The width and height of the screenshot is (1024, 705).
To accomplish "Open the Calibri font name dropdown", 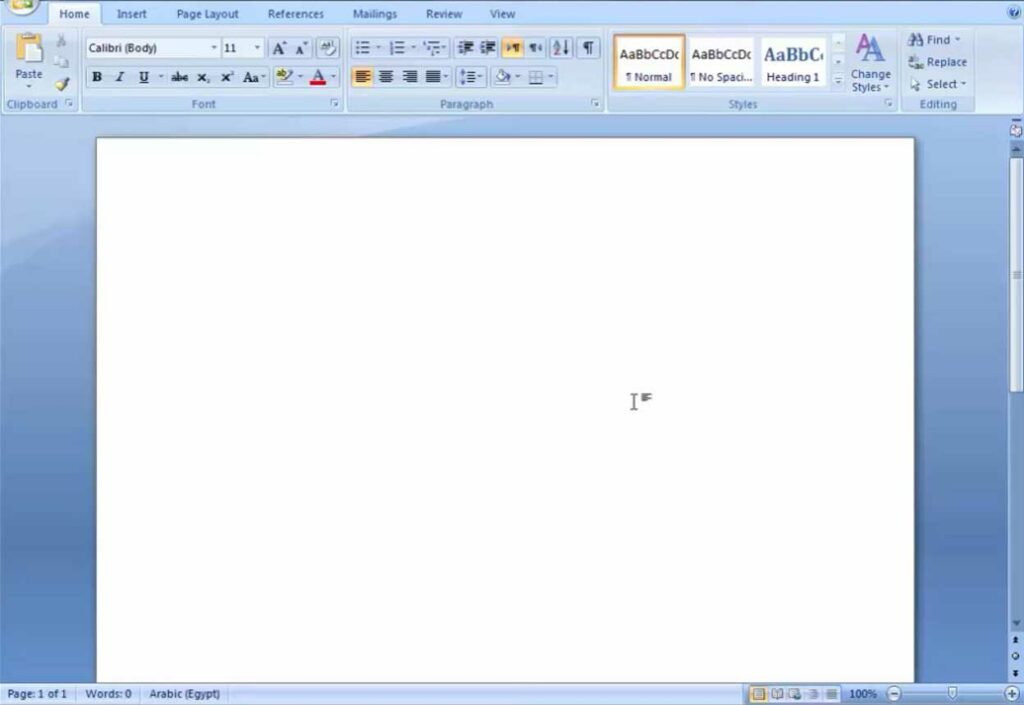I will click(x=214, y=48).
